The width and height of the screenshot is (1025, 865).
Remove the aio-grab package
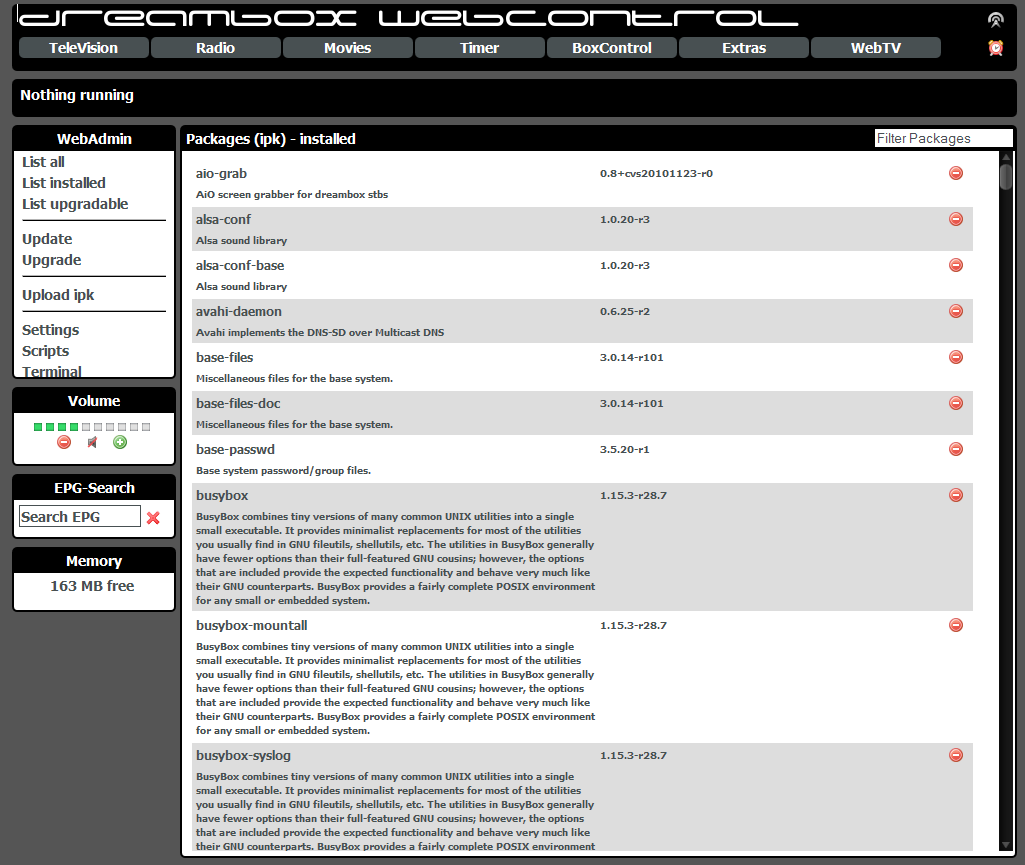pos(956,173)
